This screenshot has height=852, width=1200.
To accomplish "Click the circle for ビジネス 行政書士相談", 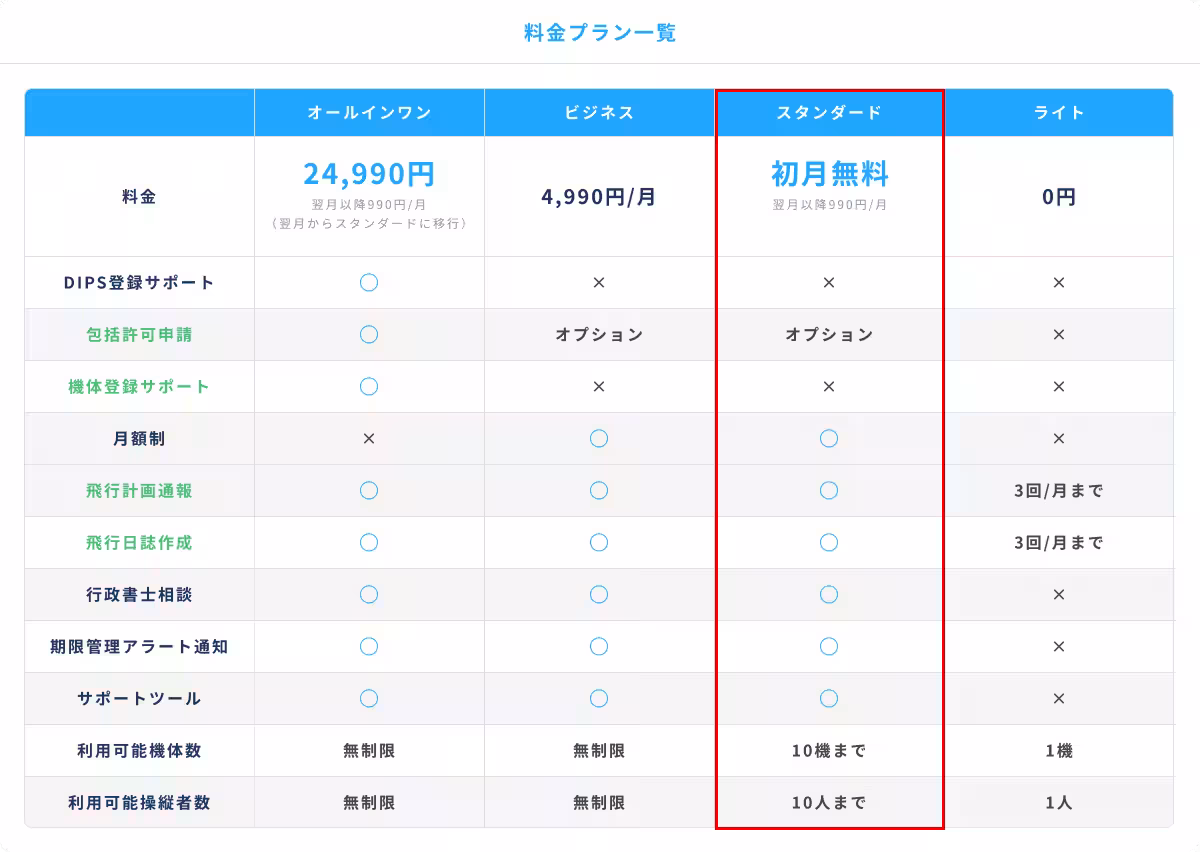I will pos(599,595).
